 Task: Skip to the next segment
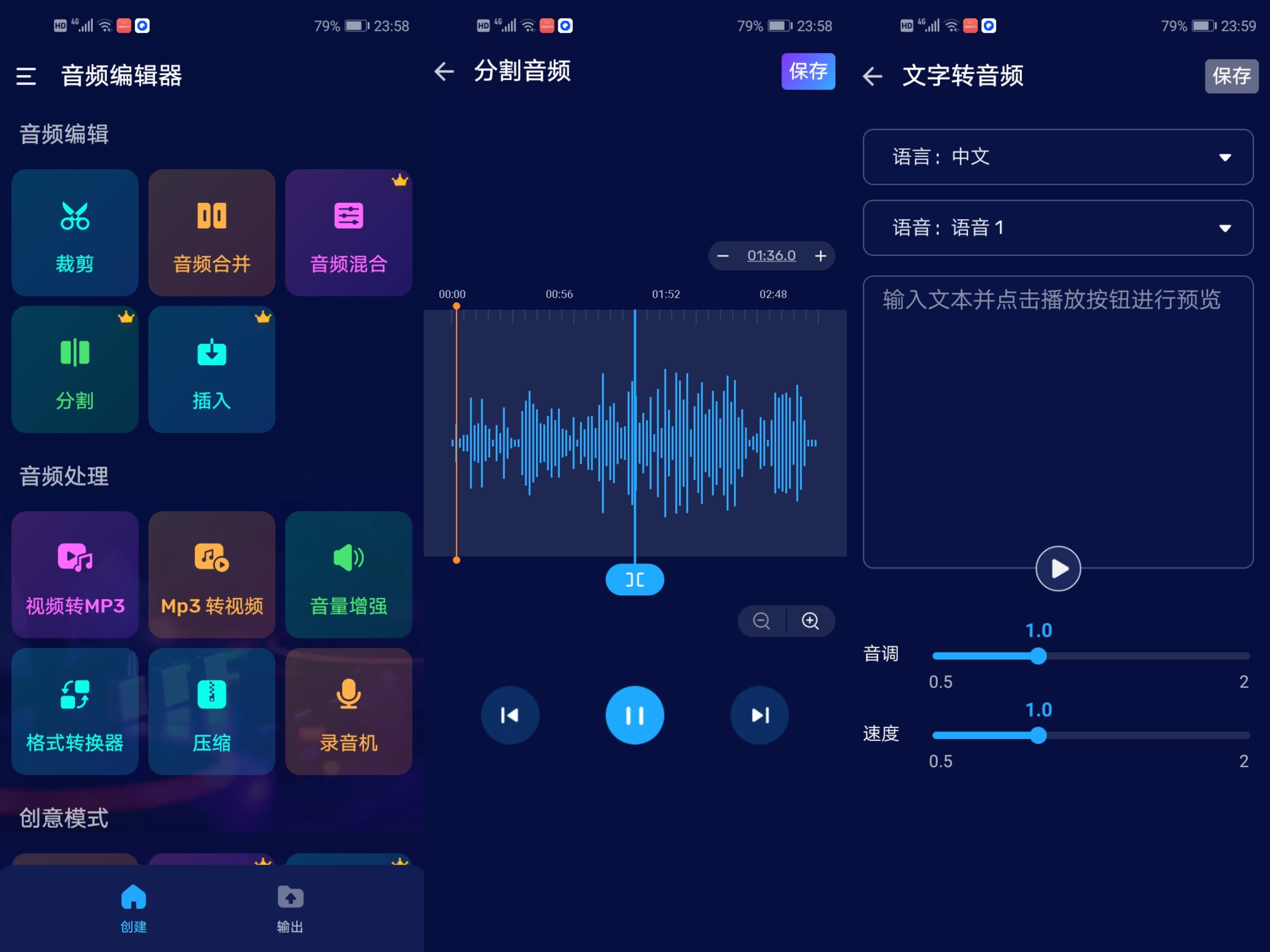click(759, 715)
